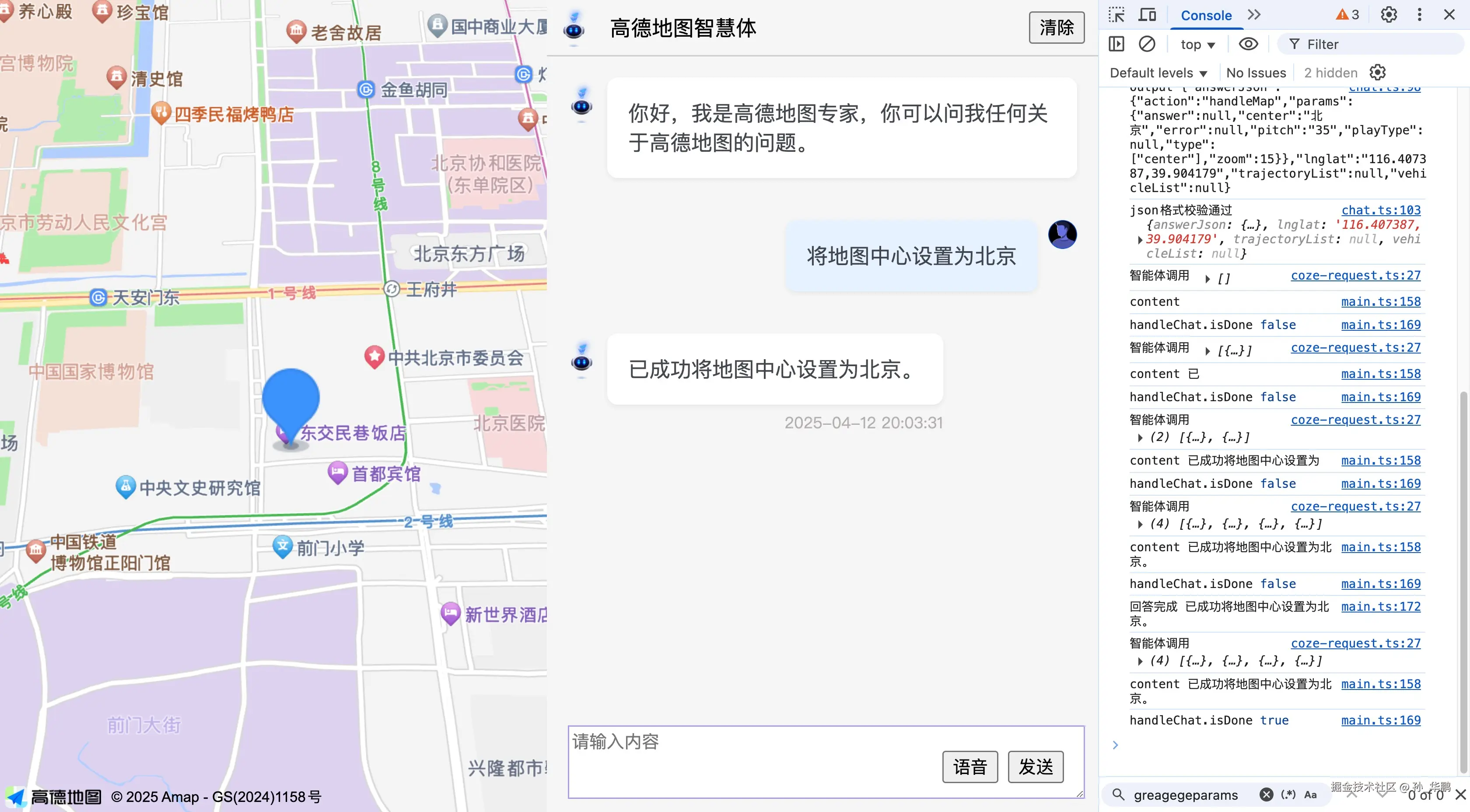This screenshot has width=1470, height=812.
Task: Switch to the Console tab
Action: [1206, 15]
